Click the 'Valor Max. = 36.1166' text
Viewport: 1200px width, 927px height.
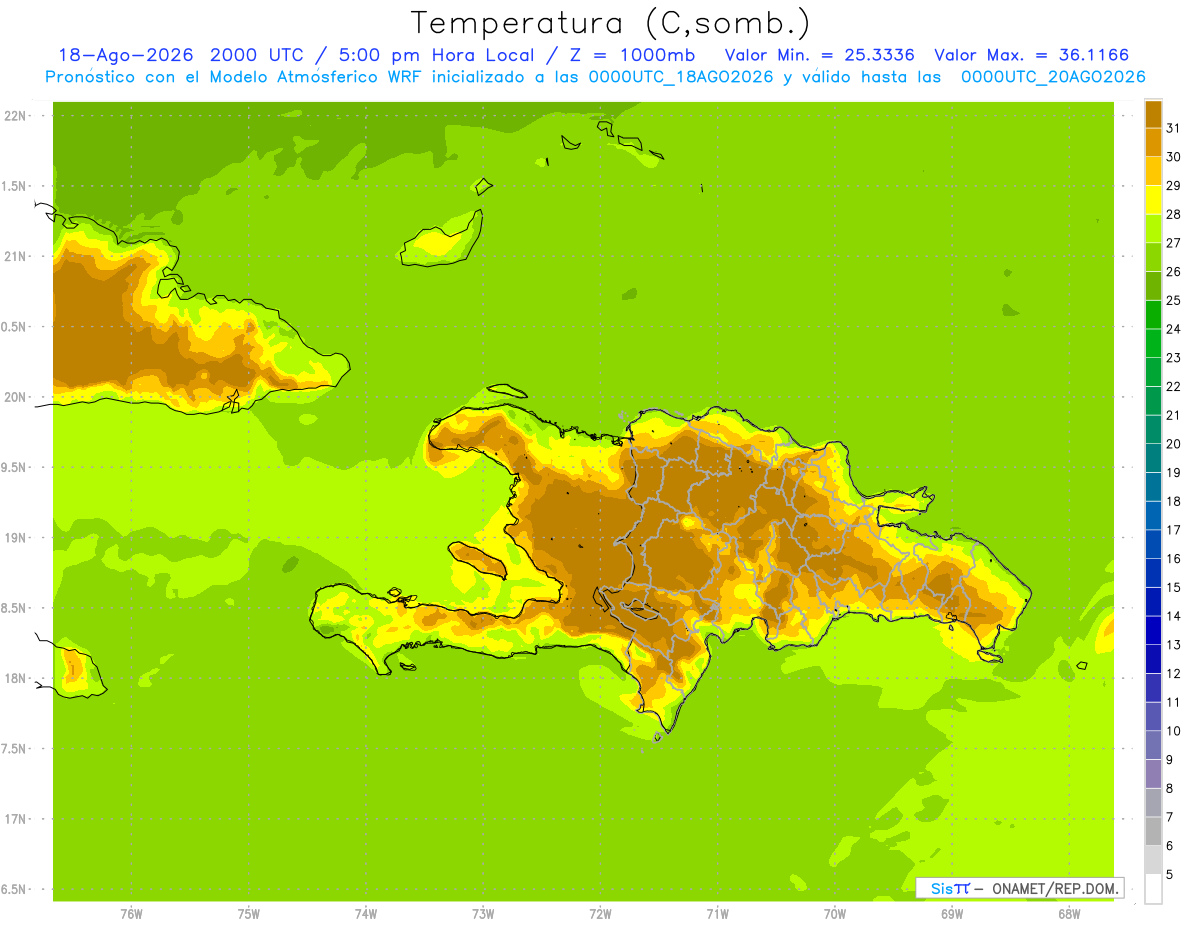coord(1031,55)
